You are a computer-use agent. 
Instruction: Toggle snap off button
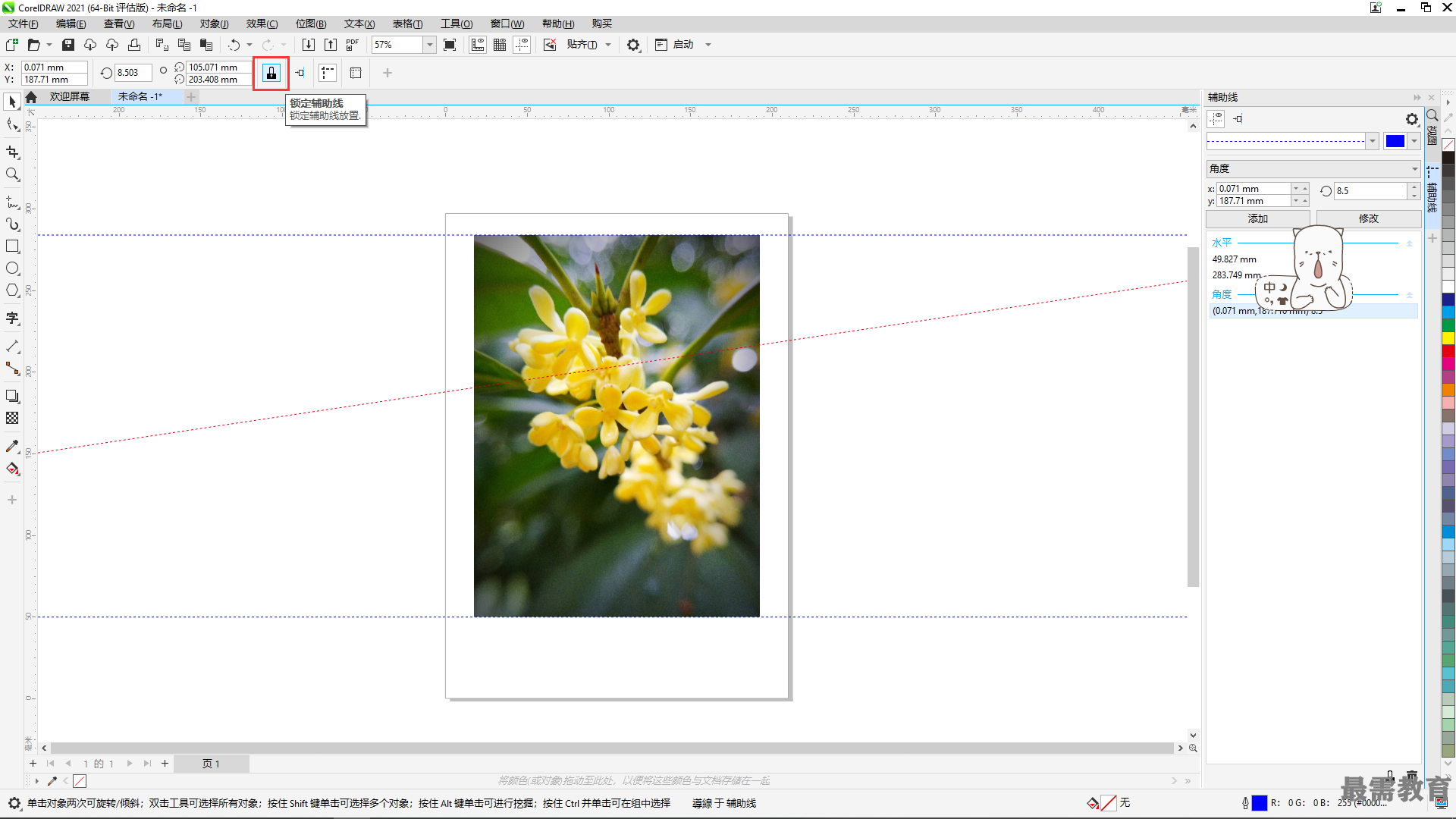550,45
